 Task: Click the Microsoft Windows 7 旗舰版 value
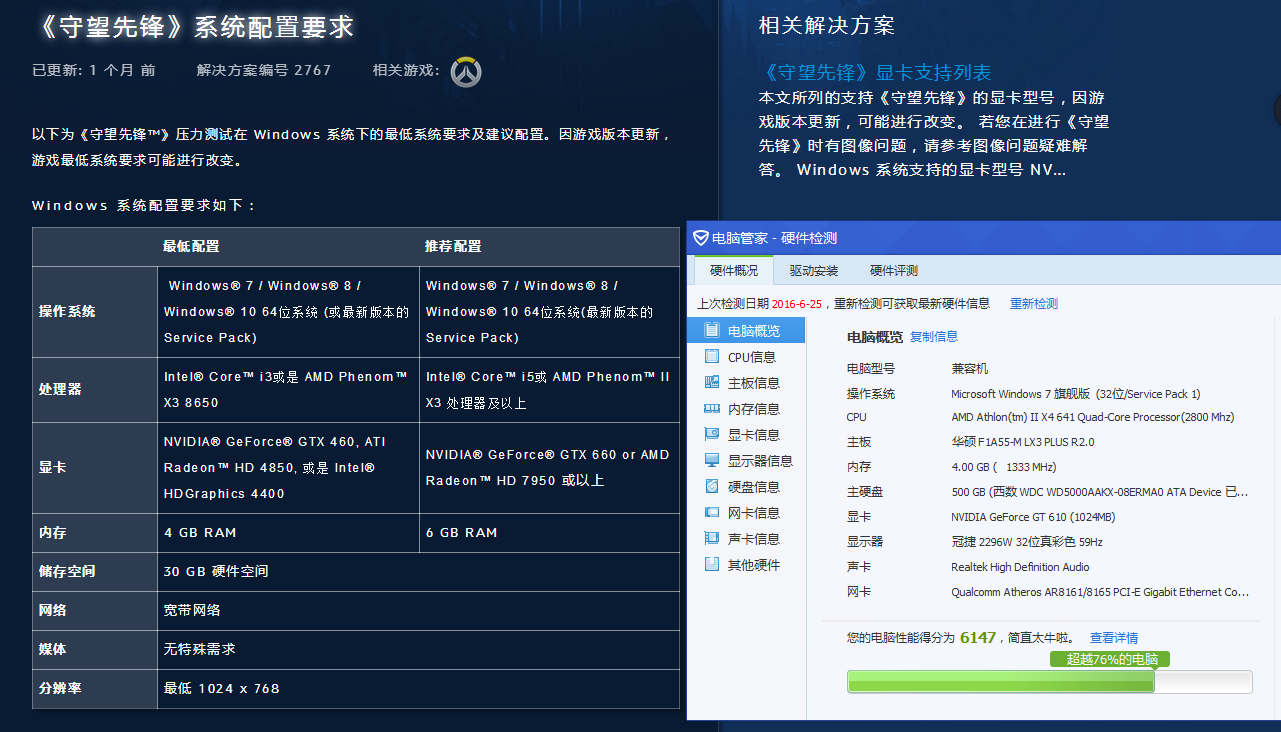[1076, 394]
